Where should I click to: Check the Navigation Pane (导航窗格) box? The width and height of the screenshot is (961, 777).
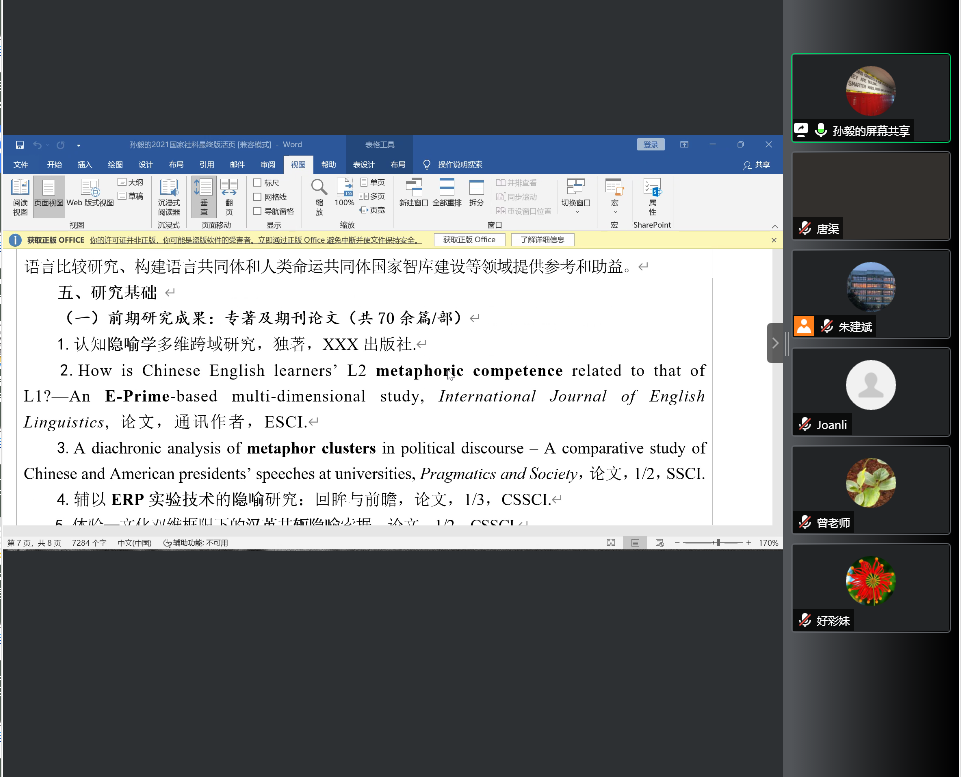[x=258, y=211]
